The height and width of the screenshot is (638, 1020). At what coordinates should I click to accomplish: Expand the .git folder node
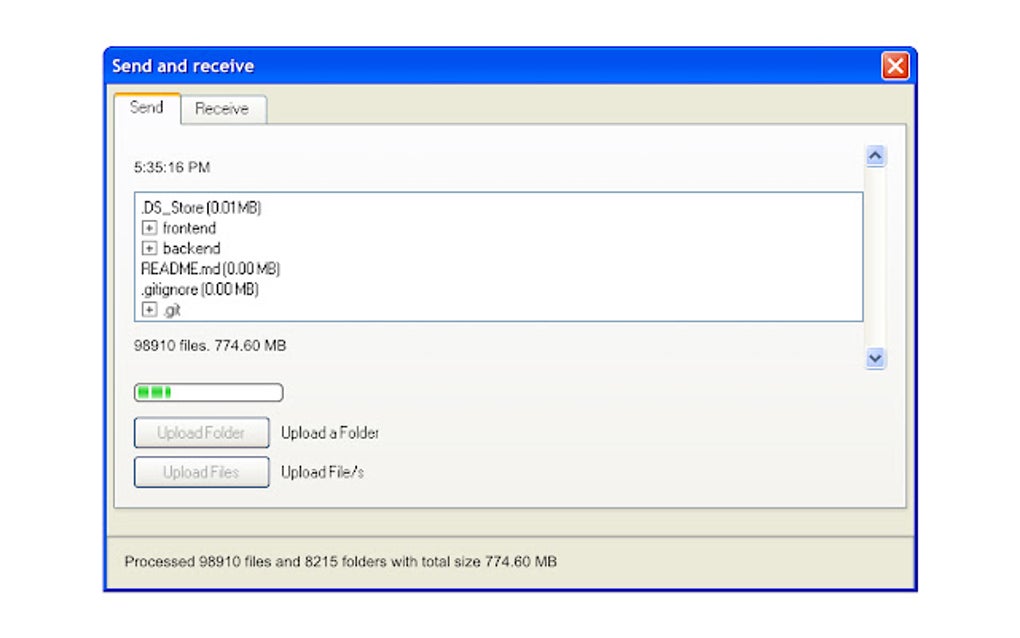point(149,310)
